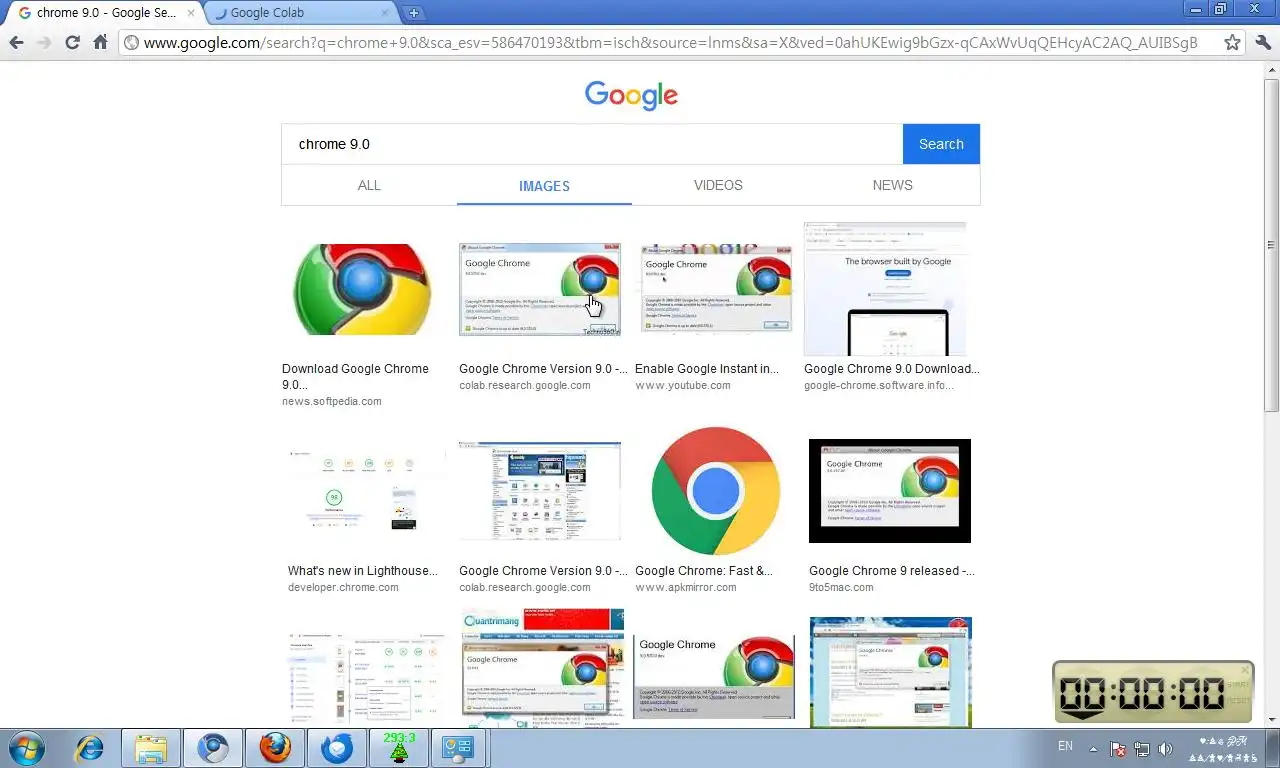Viewport: 1280px width, 768px height.
Task: Click the browser forward arrow
Action: [x=44, y=42]
